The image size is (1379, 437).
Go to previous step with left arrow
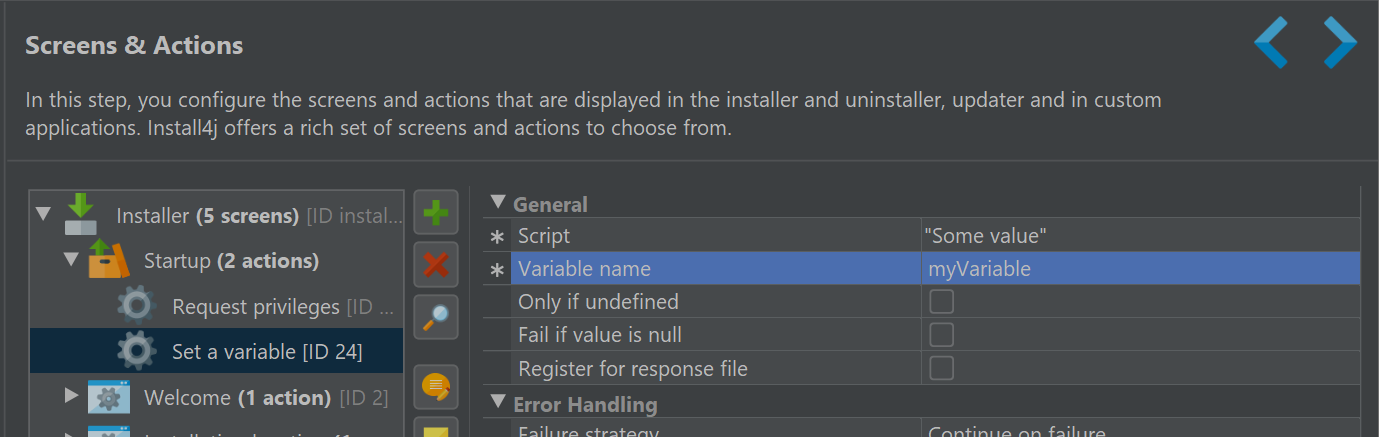click(x=1272, y=42)
